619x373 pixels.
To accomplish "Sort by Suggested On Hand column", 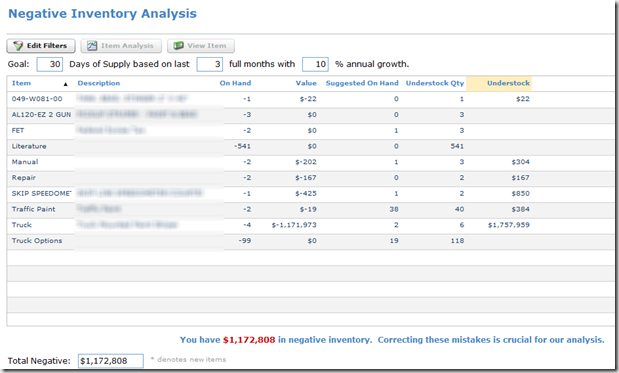I will [362, 83].
